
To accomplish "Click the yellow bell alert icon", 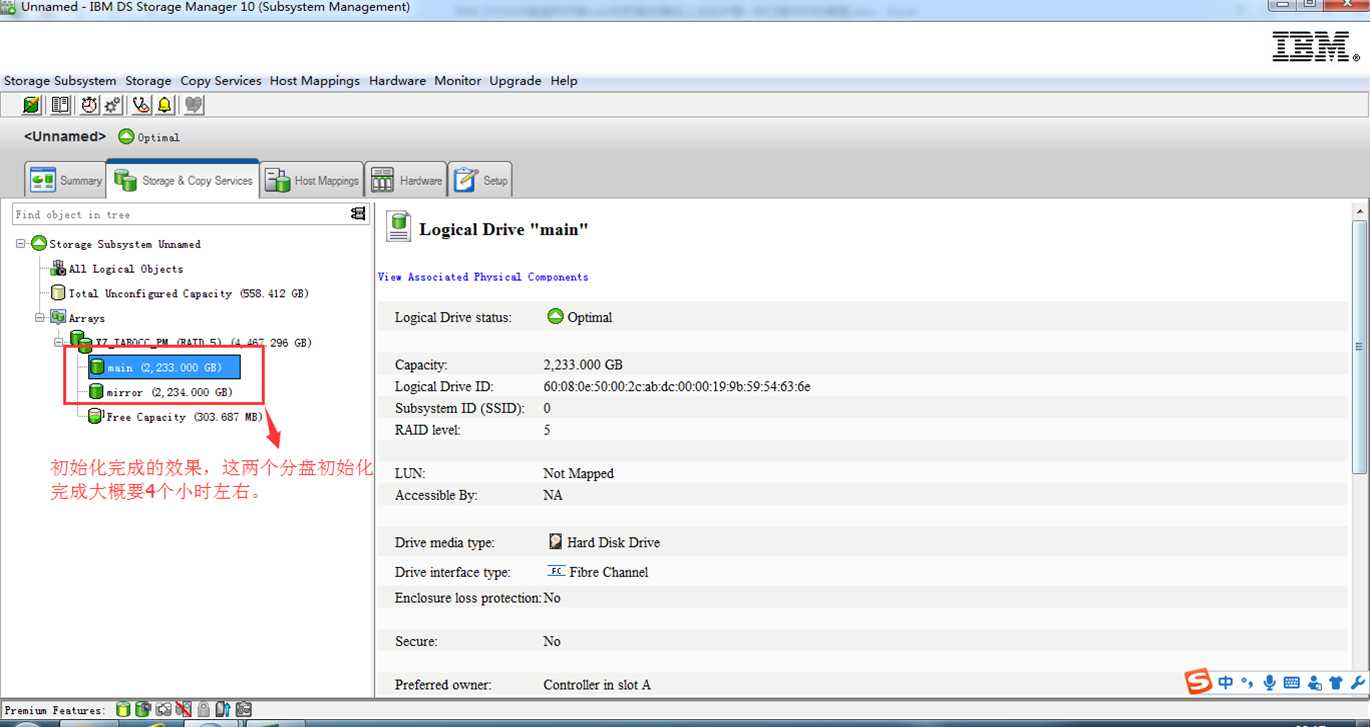I will pyautogui.click(x=165, y=105).
